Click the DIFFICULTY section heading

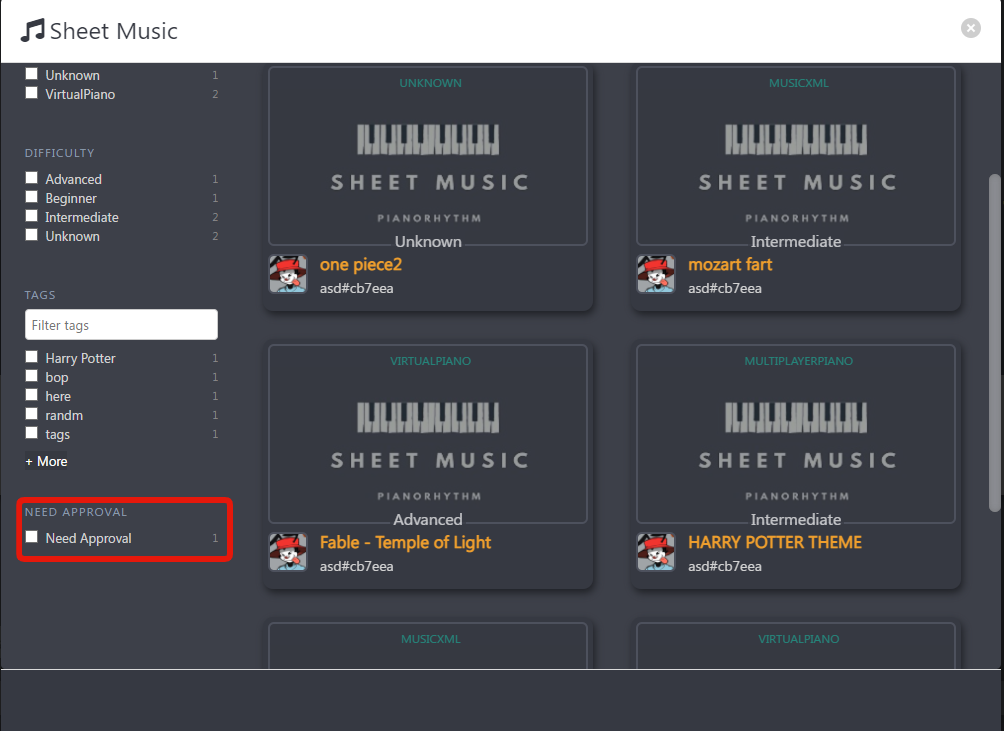[x=60, y=153]
